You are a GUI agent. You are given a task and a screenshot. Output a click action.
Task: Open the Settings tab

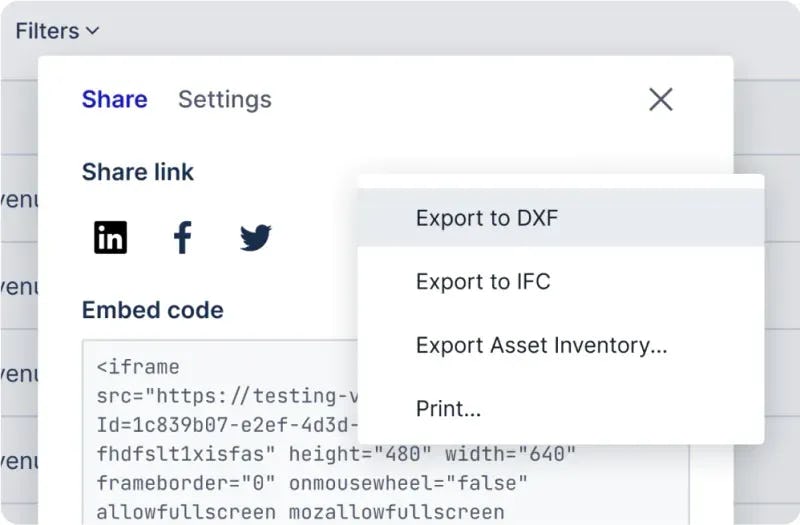coord(224,99)
